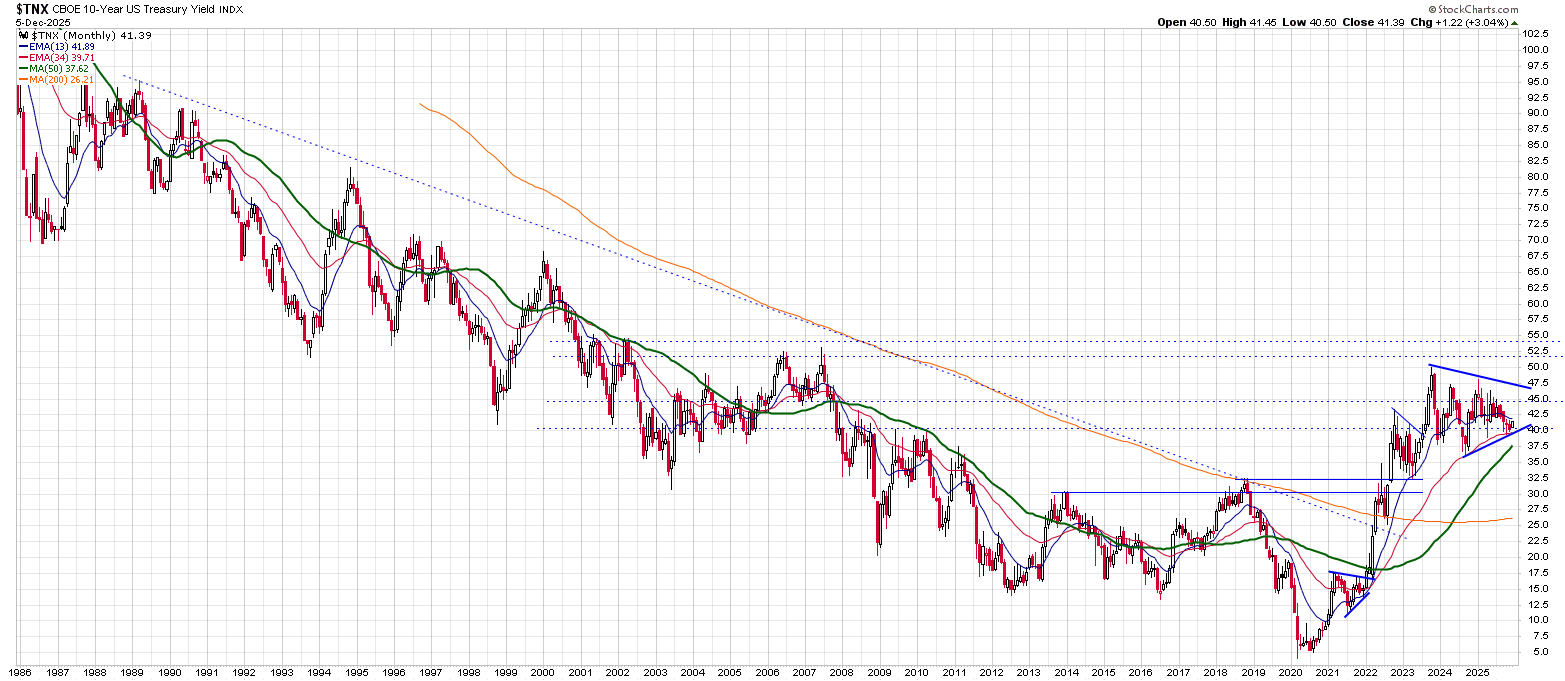Open the StockCharts.com watermark link
1565x681 pixels.
point(1472,9)
